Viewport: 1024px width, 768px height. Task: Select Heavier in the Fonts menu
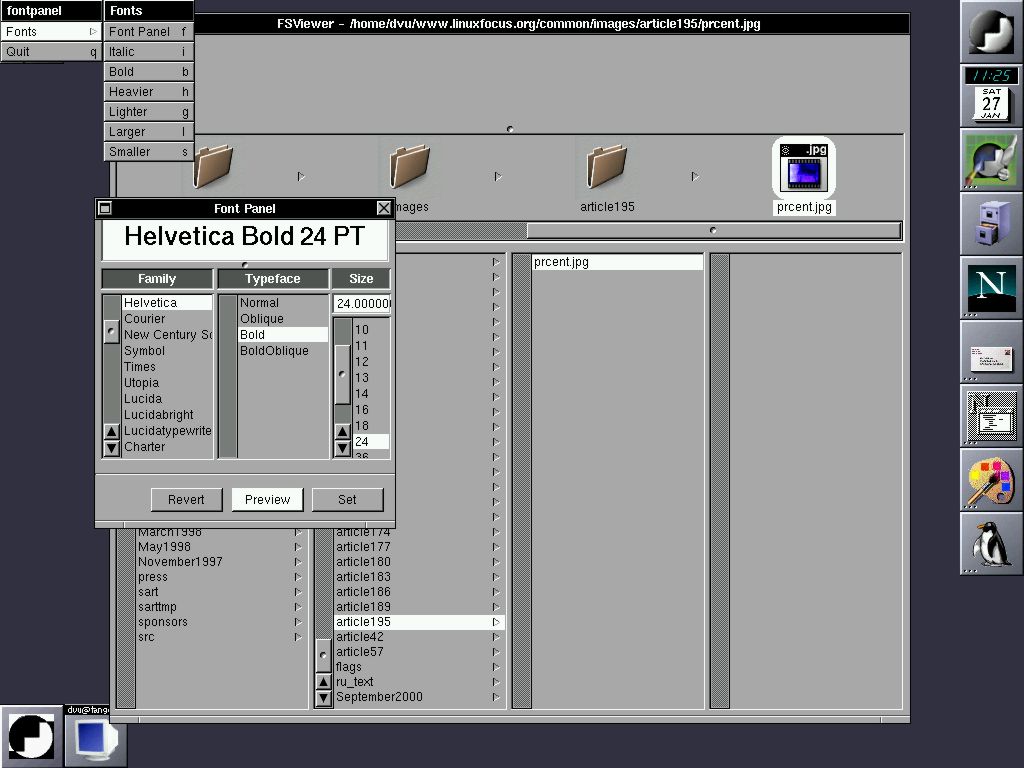[148, 92]
